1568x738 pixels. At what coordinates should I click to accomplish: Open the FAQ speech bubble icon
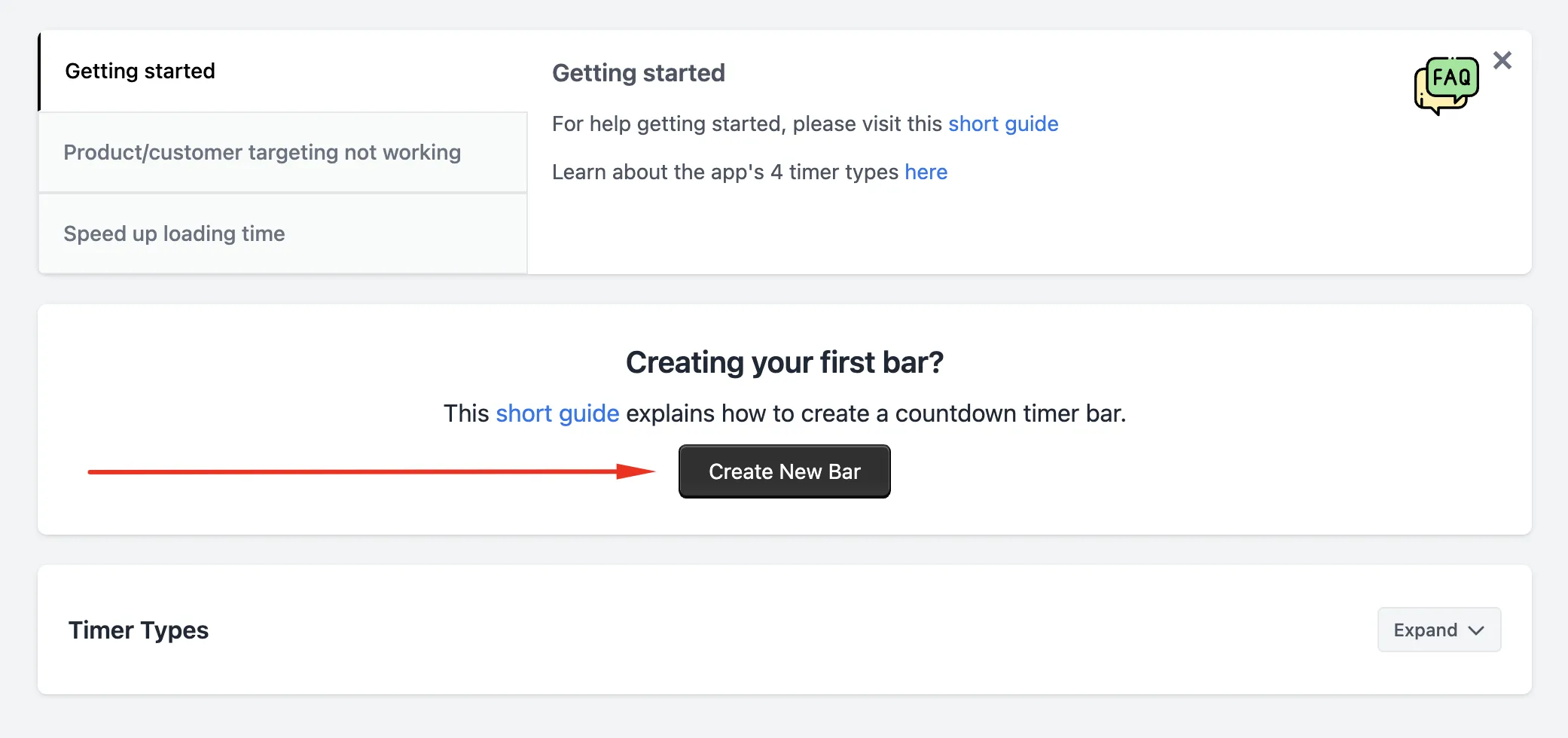click(1446, 85)
